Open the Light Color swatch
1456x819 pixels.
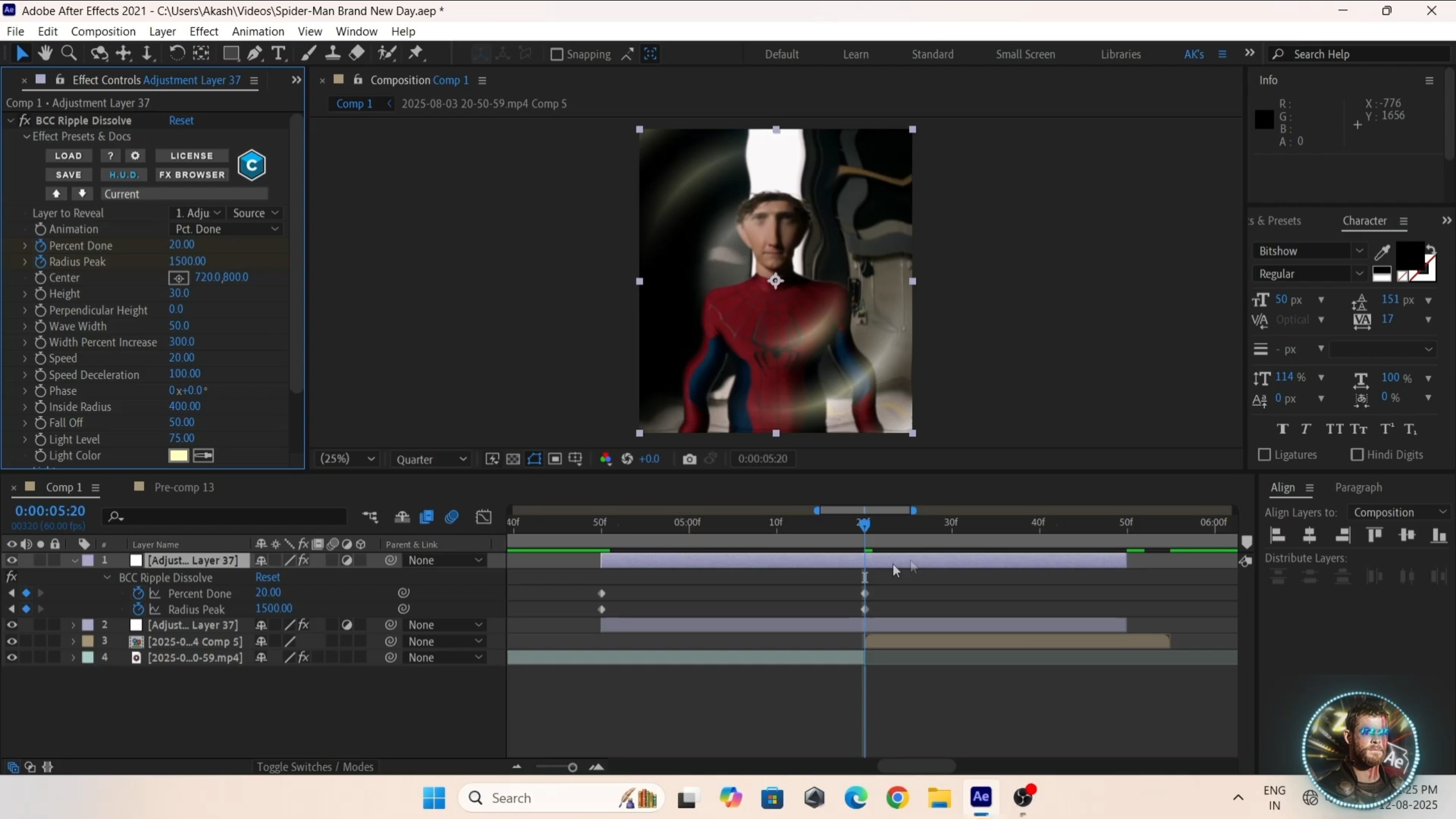pos(178,456)
